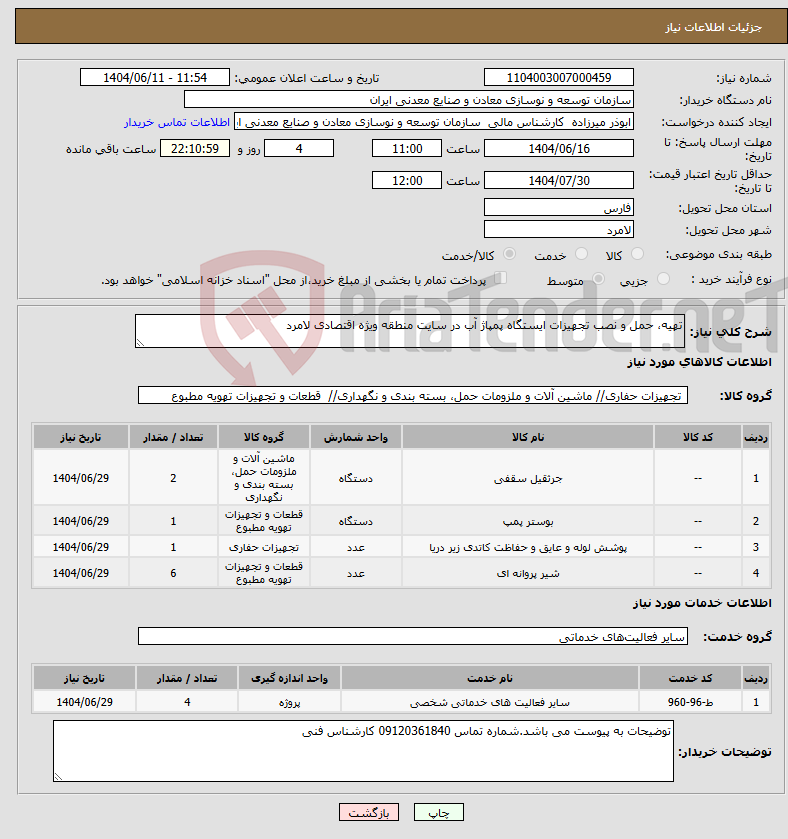Click the نام کالا column header
Viewport: 788px width, 839px height.
527,437
